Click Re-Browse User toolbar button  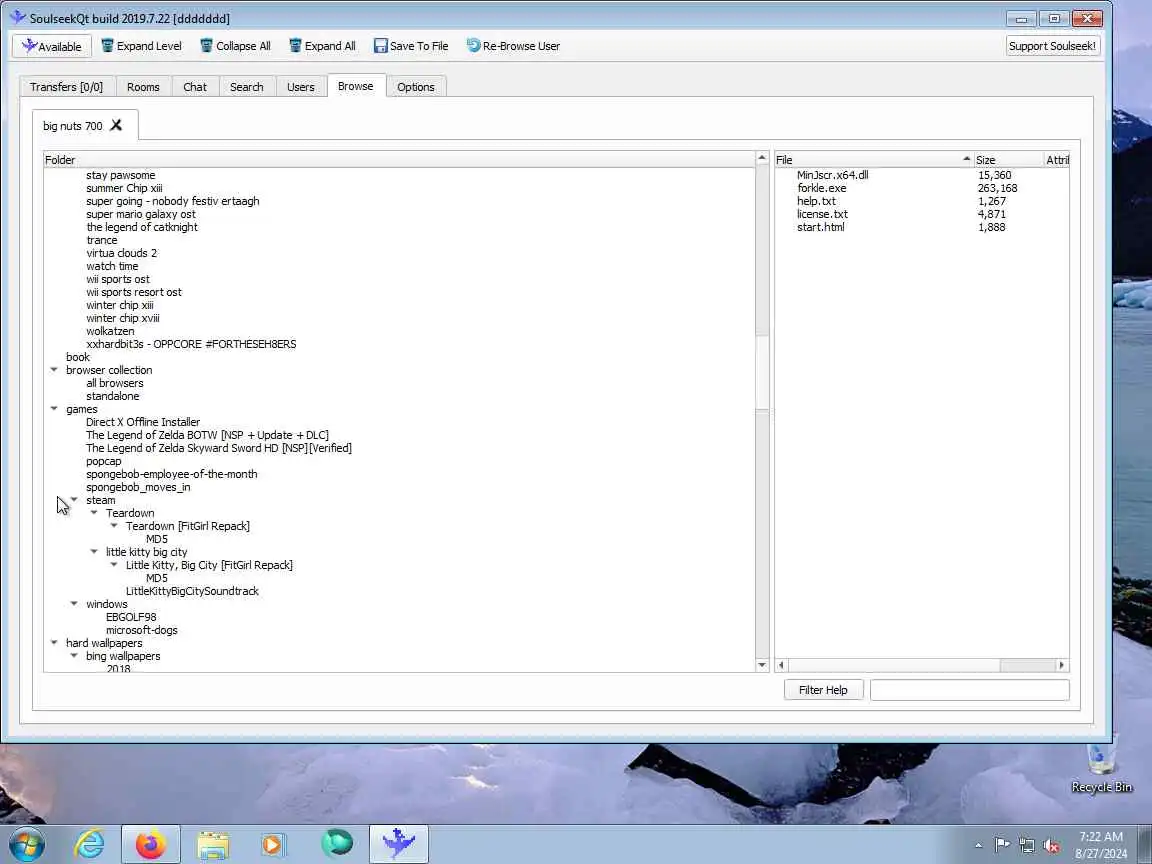point(513,46)
